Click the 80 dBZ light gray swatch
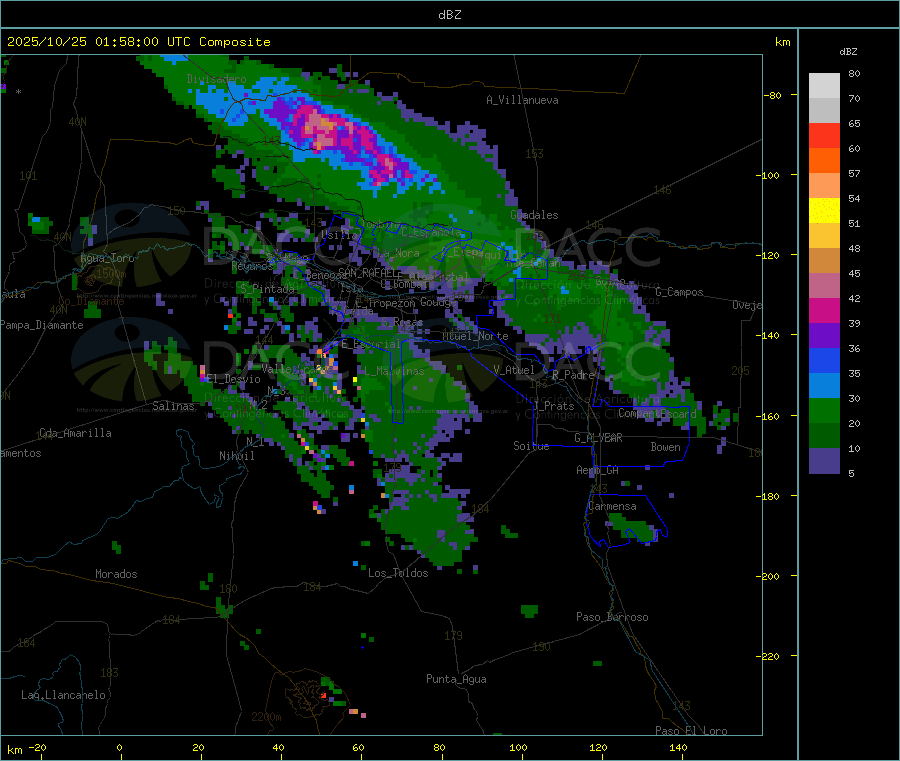 point(824,86)
